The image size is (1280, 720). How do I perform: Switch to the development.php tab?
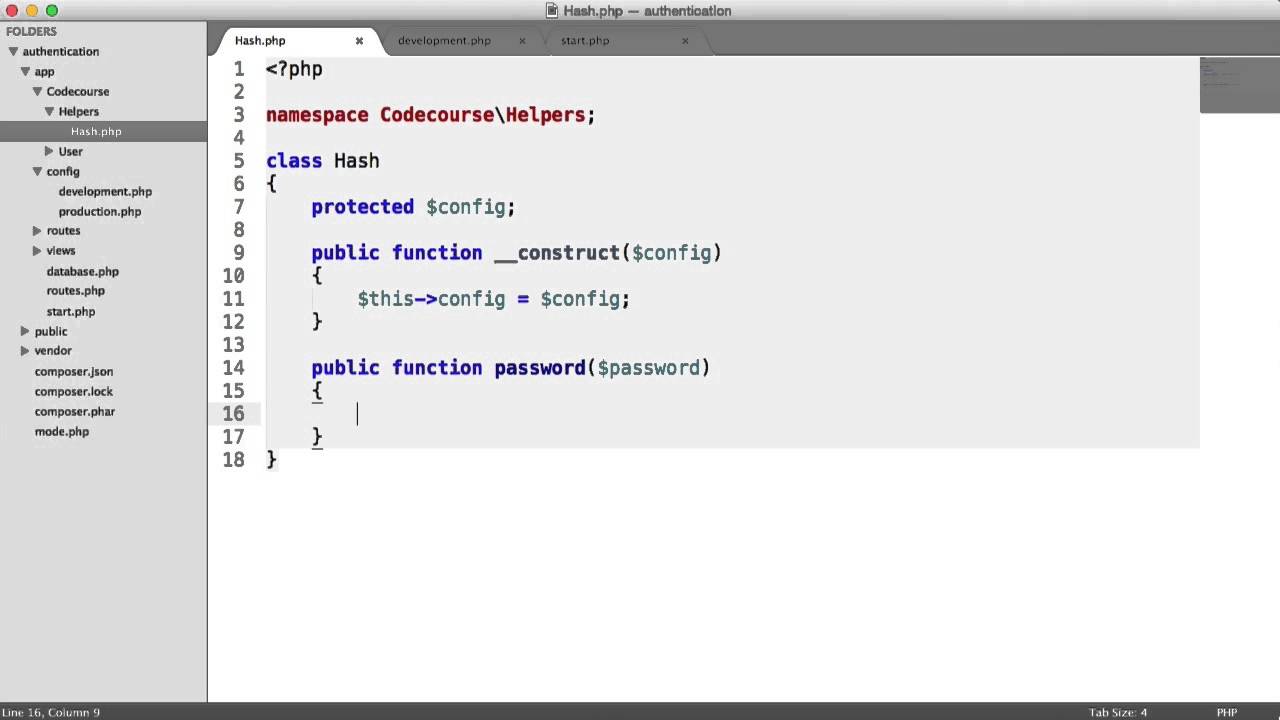click(x=444, y=41)
